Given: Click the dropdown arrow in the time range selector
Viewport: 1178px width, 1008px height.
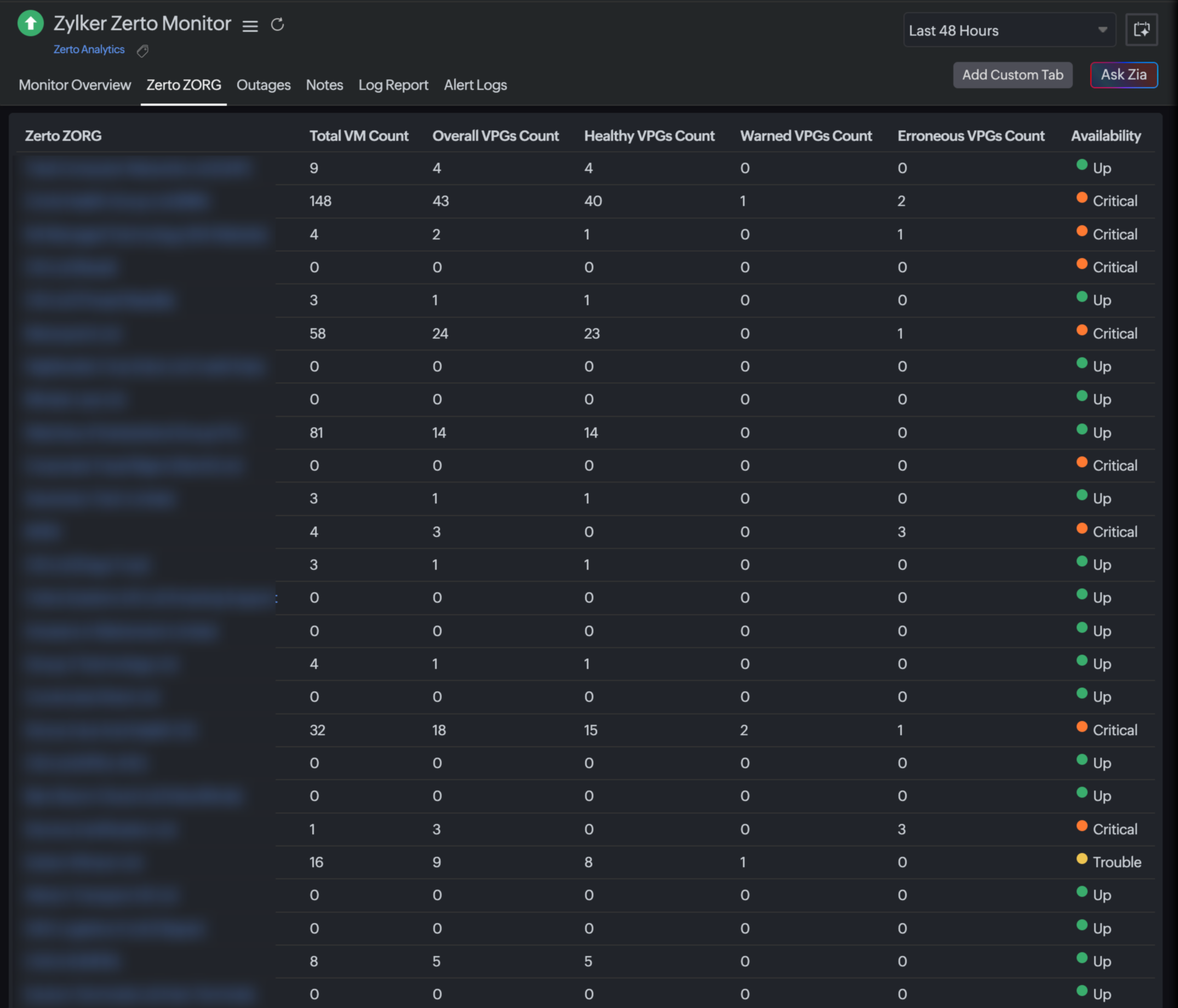Looking at the screenshot, I should [x=1102, y=30].
